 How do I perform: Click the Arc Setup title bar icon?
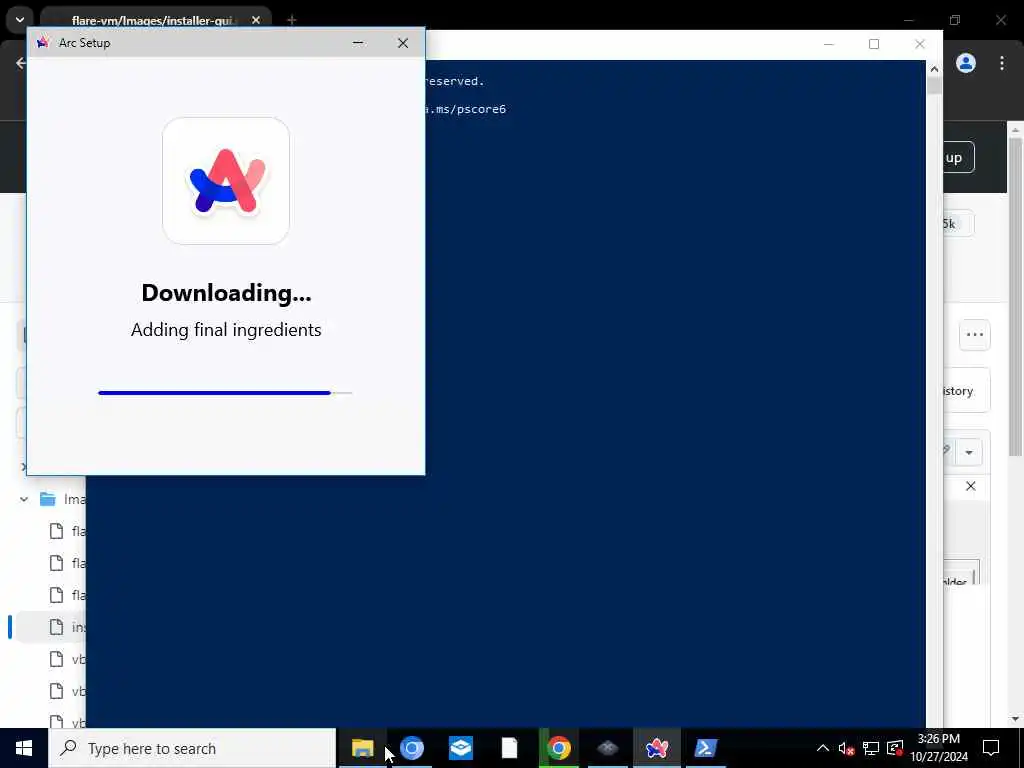point(43,42)
